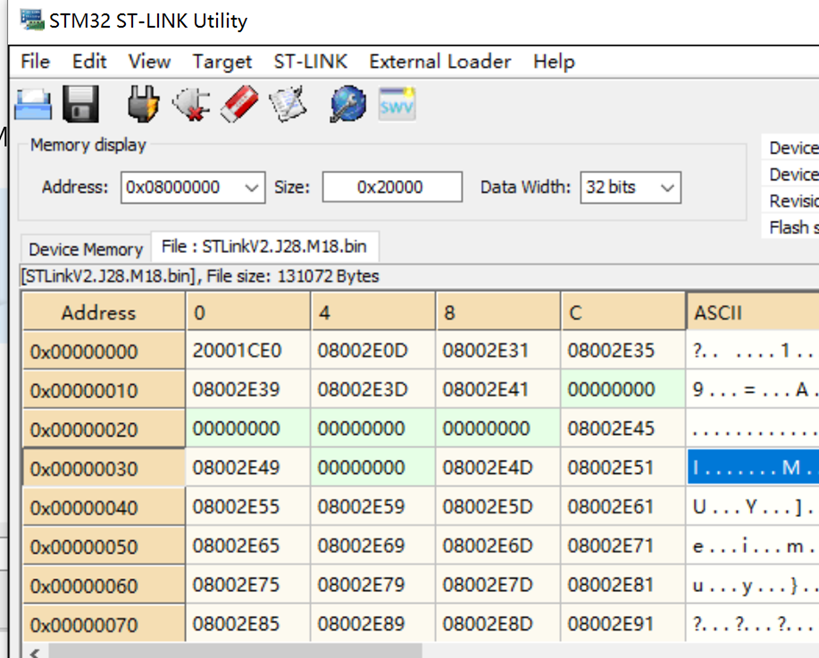Screen dimensions: 819x658
Task: Open the View menu
Action: tap(149, 62)
